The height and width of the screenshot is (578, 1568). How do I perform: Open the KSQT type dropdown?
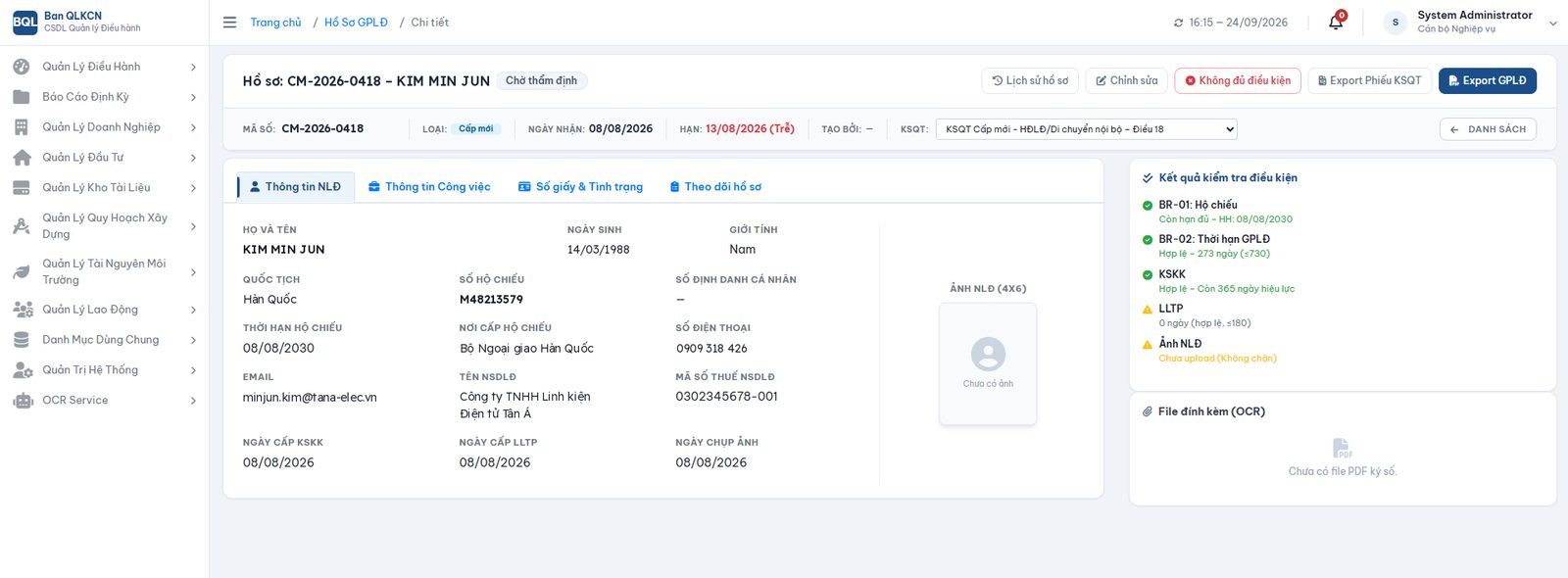tap(1087, 129)
